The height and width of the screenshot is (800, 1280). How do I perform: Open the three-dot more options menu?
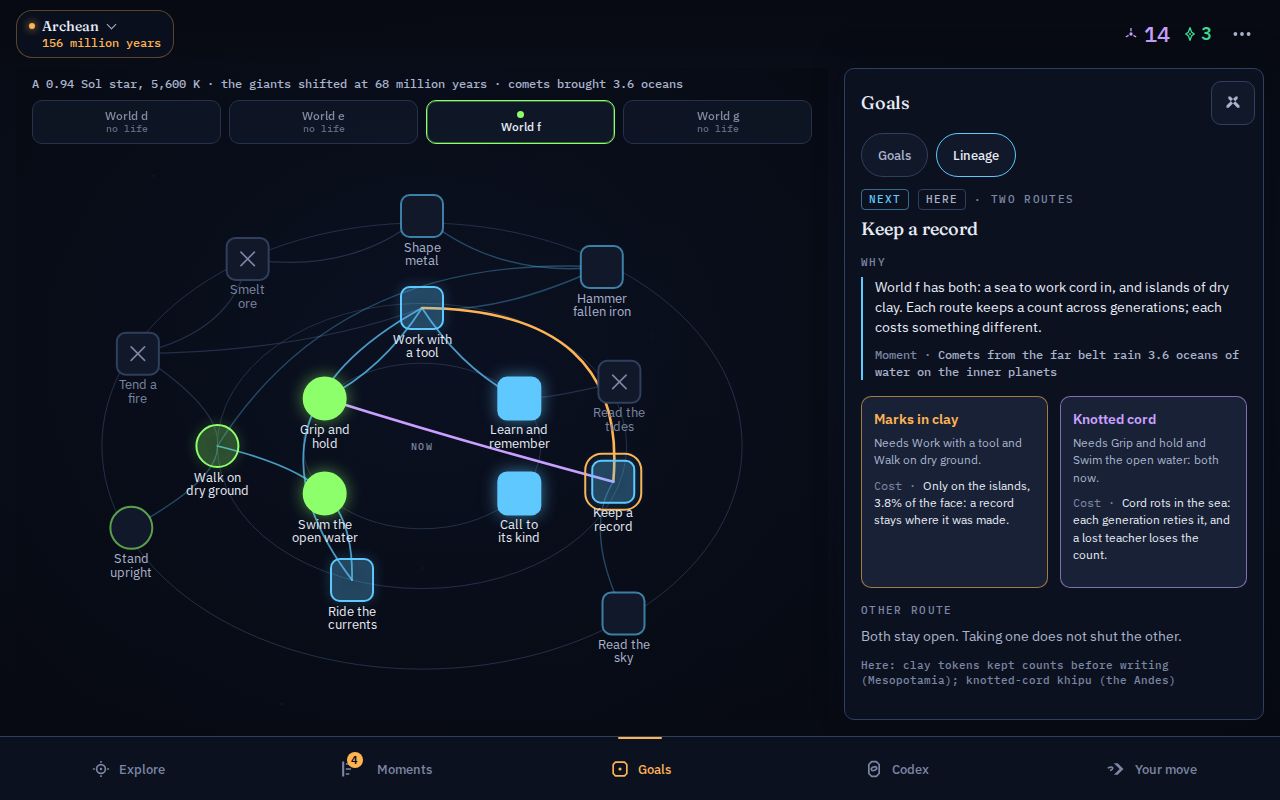point(1242,34)
